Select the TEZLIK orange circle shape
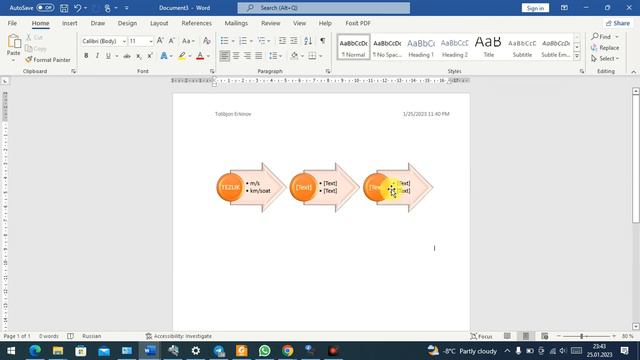The height and width of the screenshot is (360, 640). pos(230,187)
